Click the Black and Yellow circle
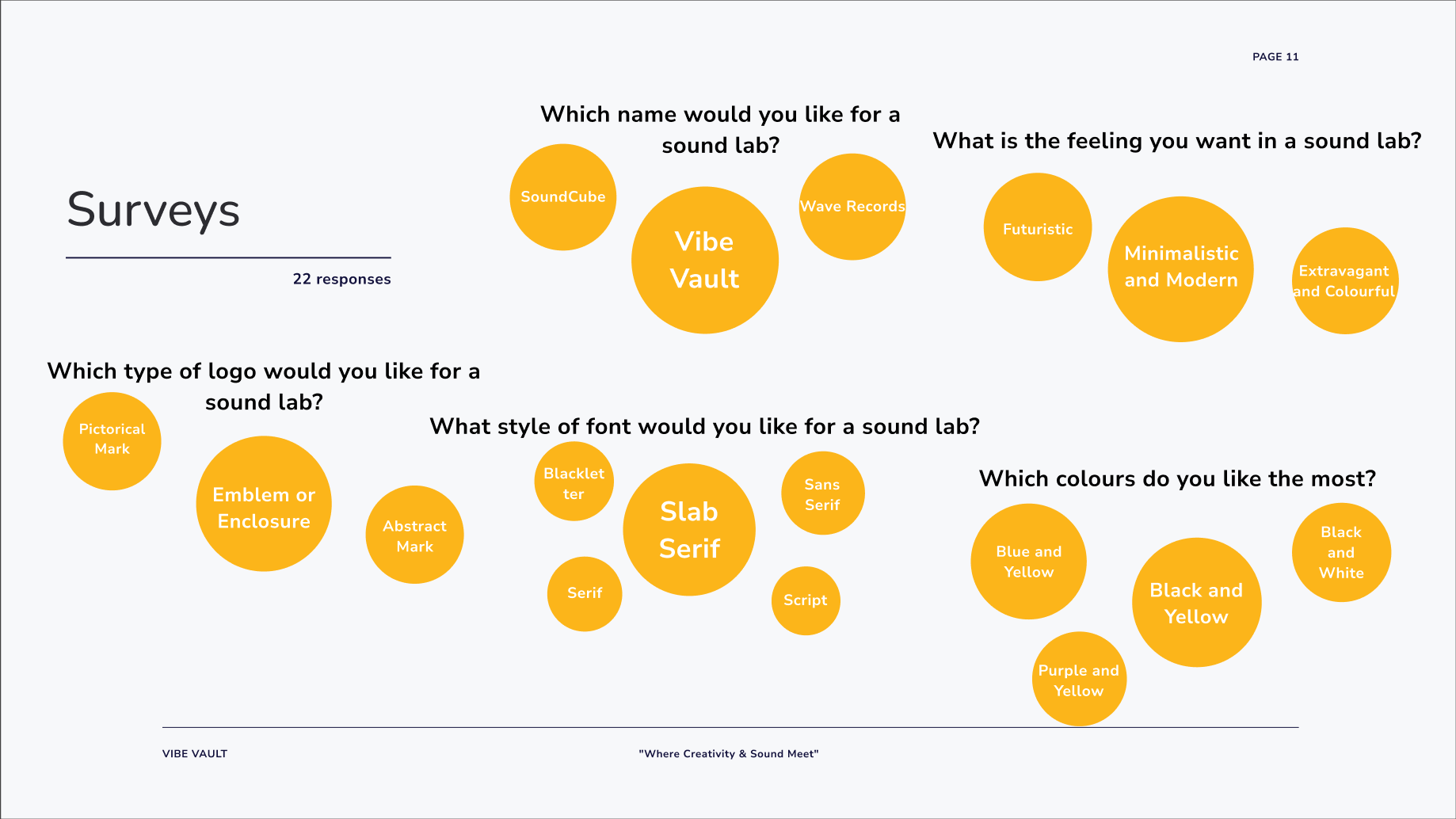Viewport: 1456px width, 819px height. click(1197, 603)
